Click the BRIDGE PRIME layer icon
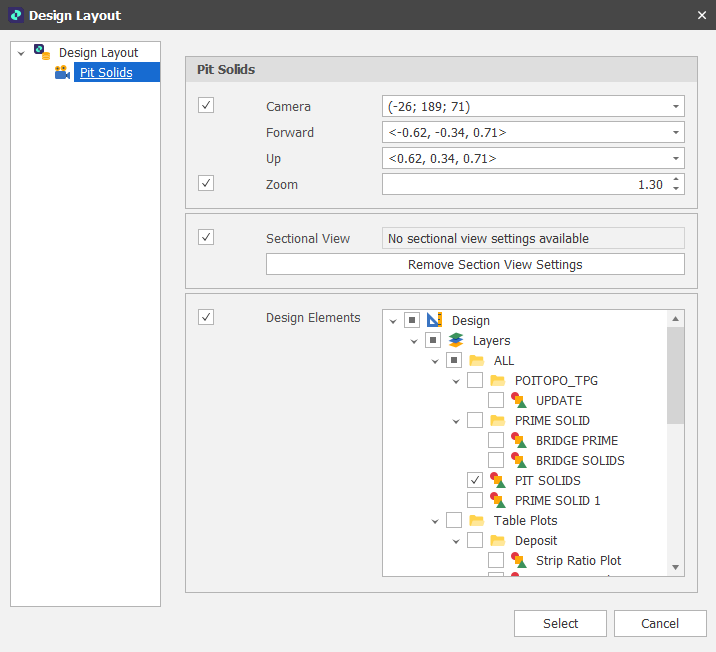The image size is (716, 652). coord(519,440)
